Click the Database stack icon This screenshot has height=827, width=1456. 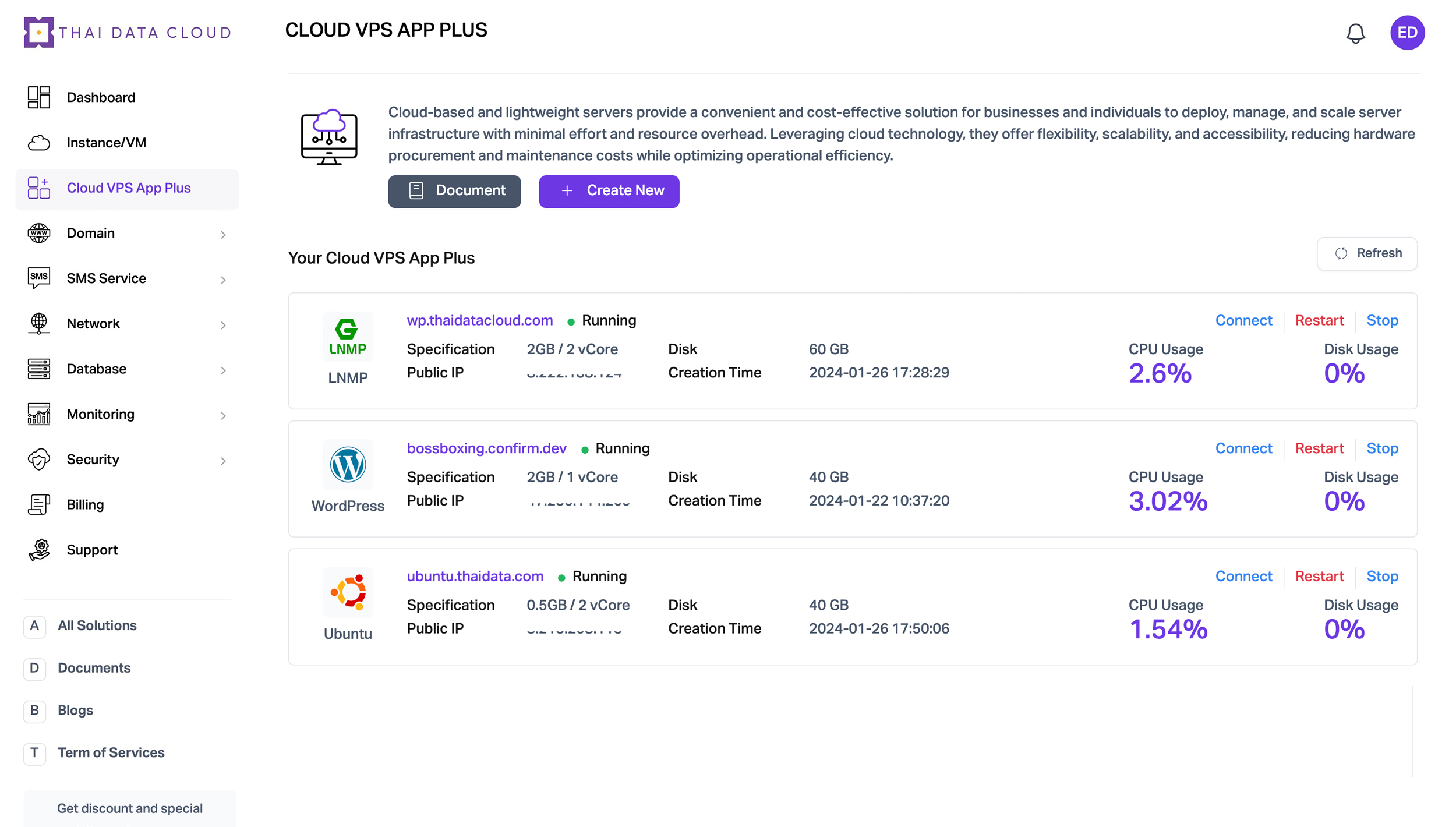39,369
